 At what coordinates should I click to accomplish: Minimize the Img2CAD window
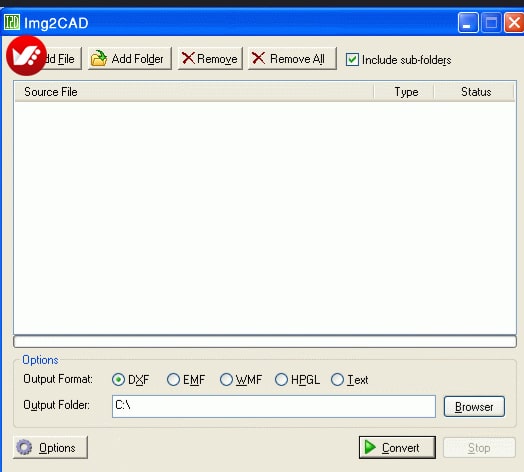(x=468, y=23)
